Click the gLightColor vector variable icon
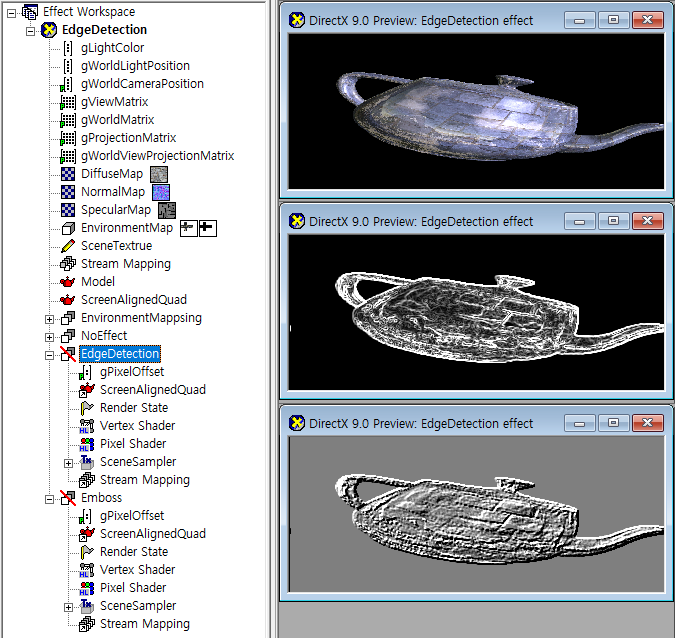The image size is (675, 638). tap(68, 48)
